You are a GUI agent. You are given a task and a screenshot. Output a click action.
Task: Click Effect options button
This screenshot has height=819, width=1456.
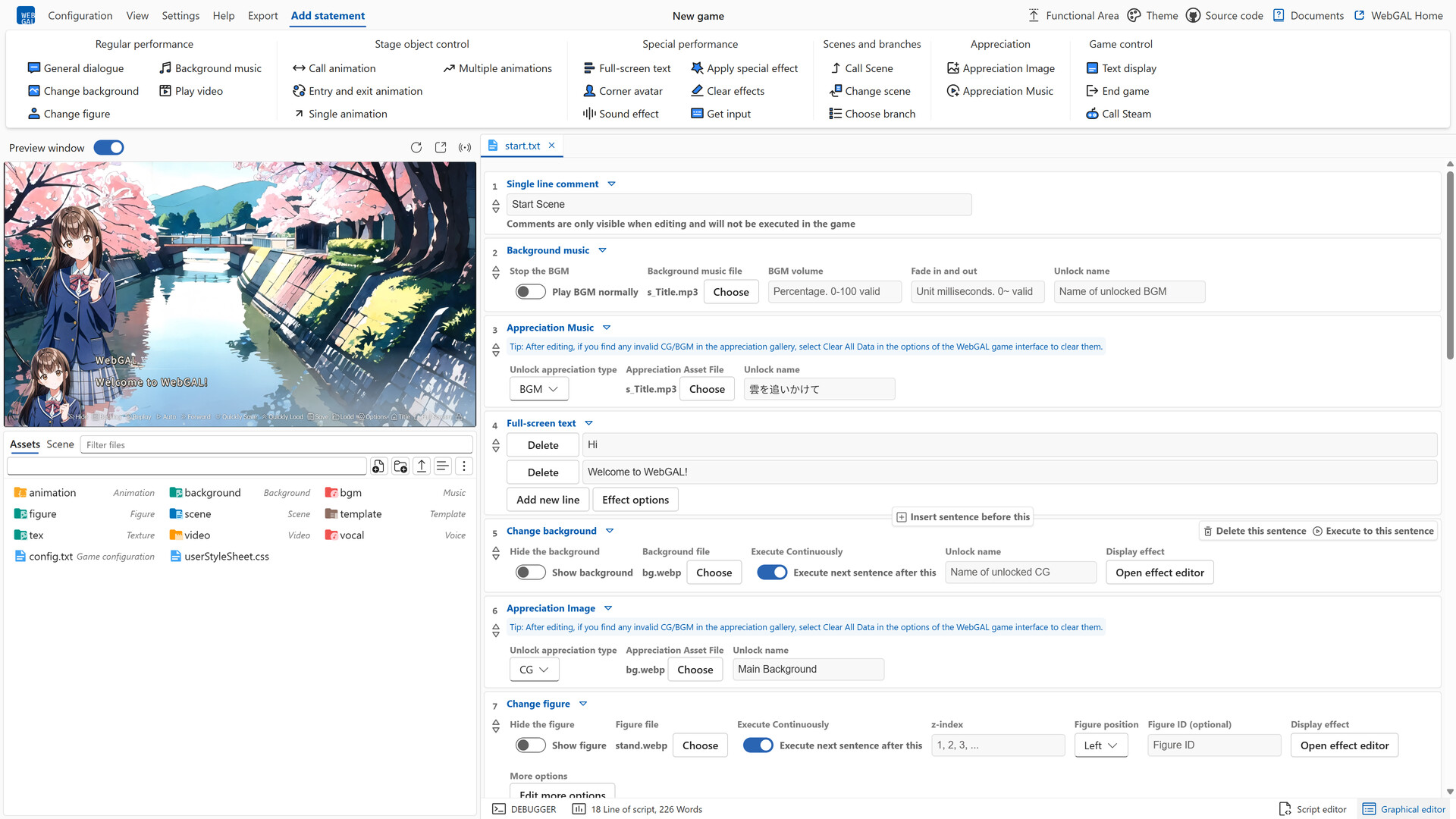pyautogui.click(x=635, y=500)
